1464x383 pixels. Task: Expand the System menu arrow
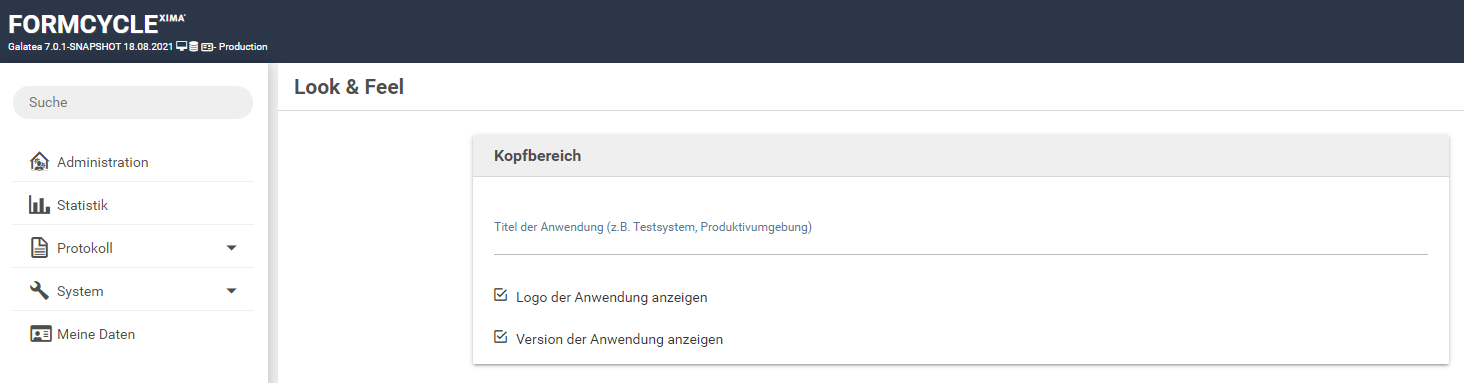231,291
